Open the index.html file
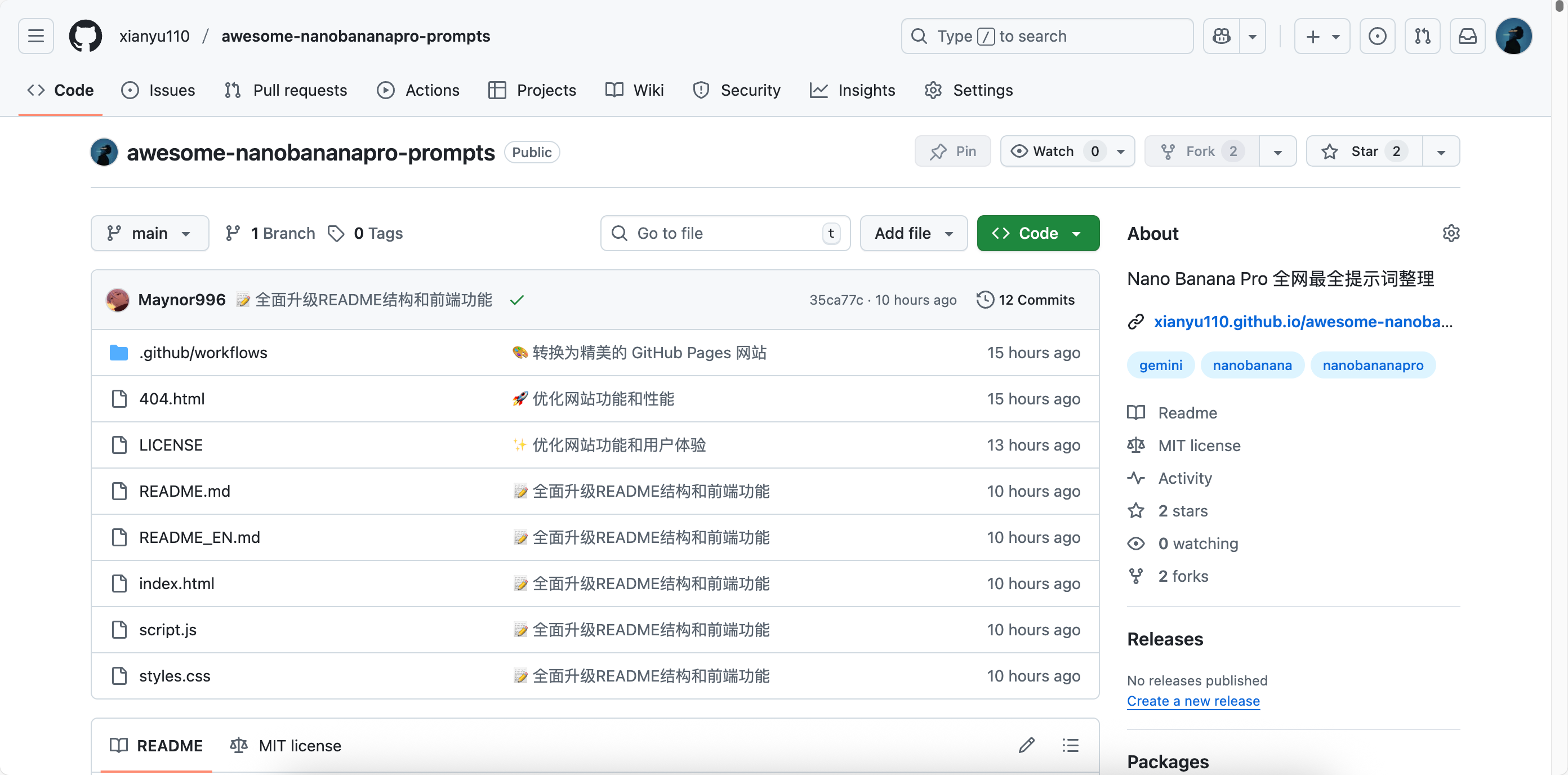 pos(176,584)
